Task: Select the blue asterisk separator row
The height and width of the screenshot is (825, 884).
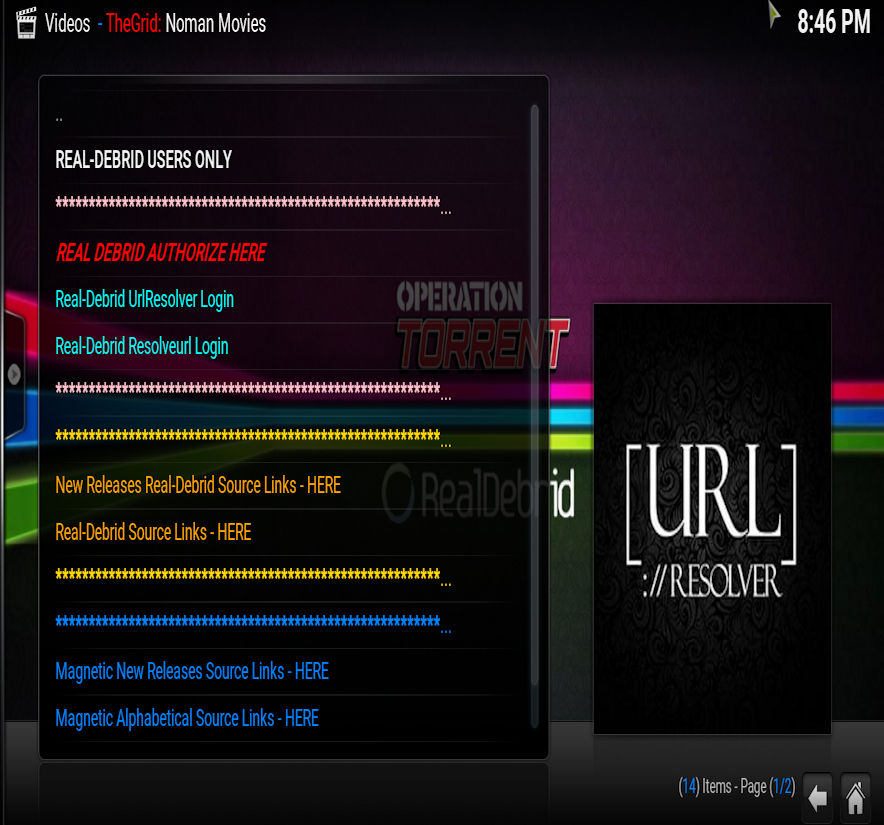Action: (248, 625)
